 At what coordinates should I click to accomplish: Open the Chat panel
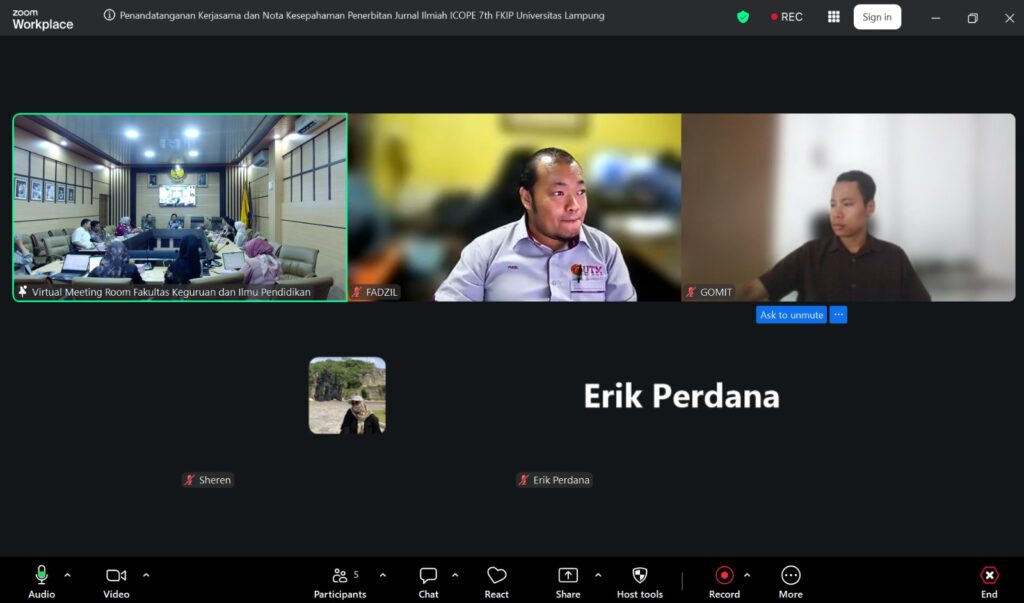428,581
